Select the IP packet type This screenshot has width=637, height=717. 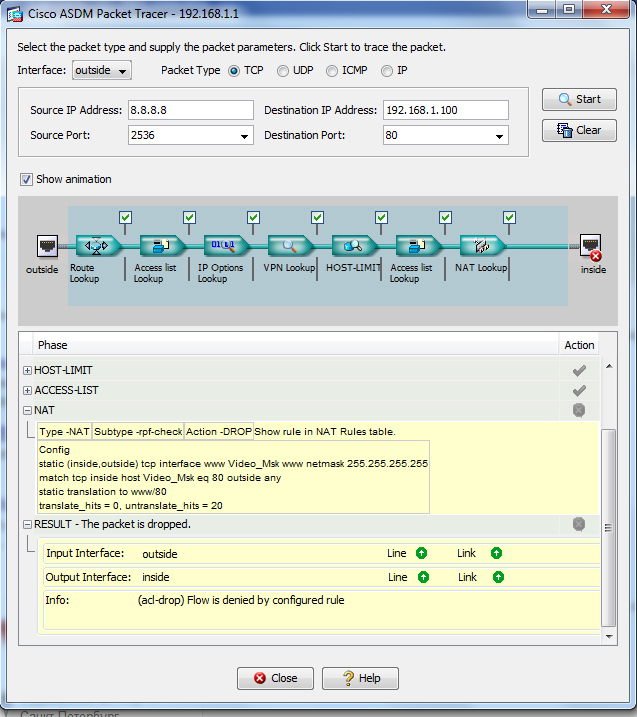387,71
